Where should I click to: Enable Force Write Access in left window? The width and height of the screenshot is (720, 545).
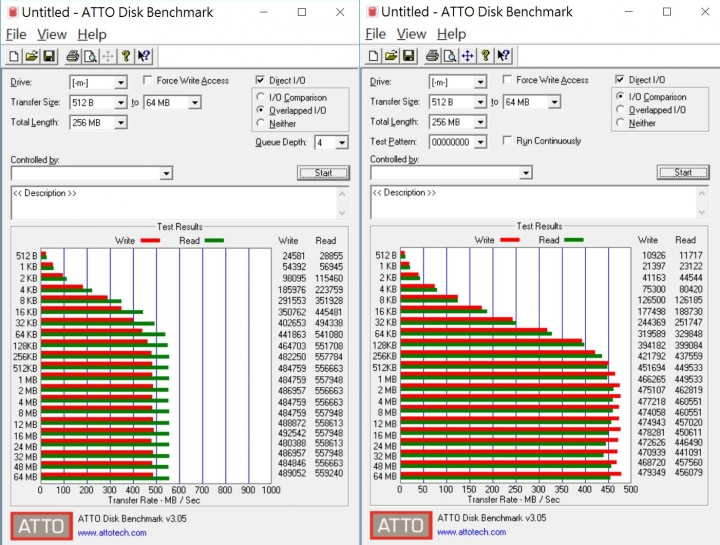coord(147,80)
